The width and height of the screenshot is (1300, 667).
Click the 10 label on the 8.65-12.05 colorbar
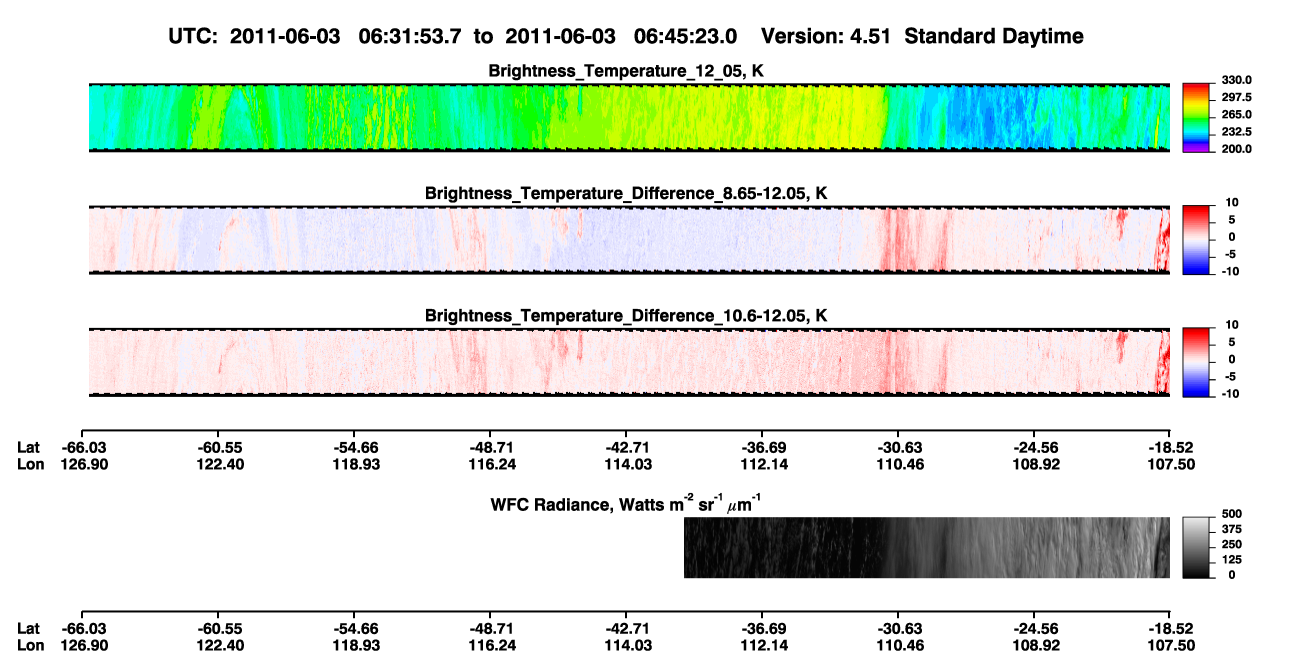tap(1233, 203)
